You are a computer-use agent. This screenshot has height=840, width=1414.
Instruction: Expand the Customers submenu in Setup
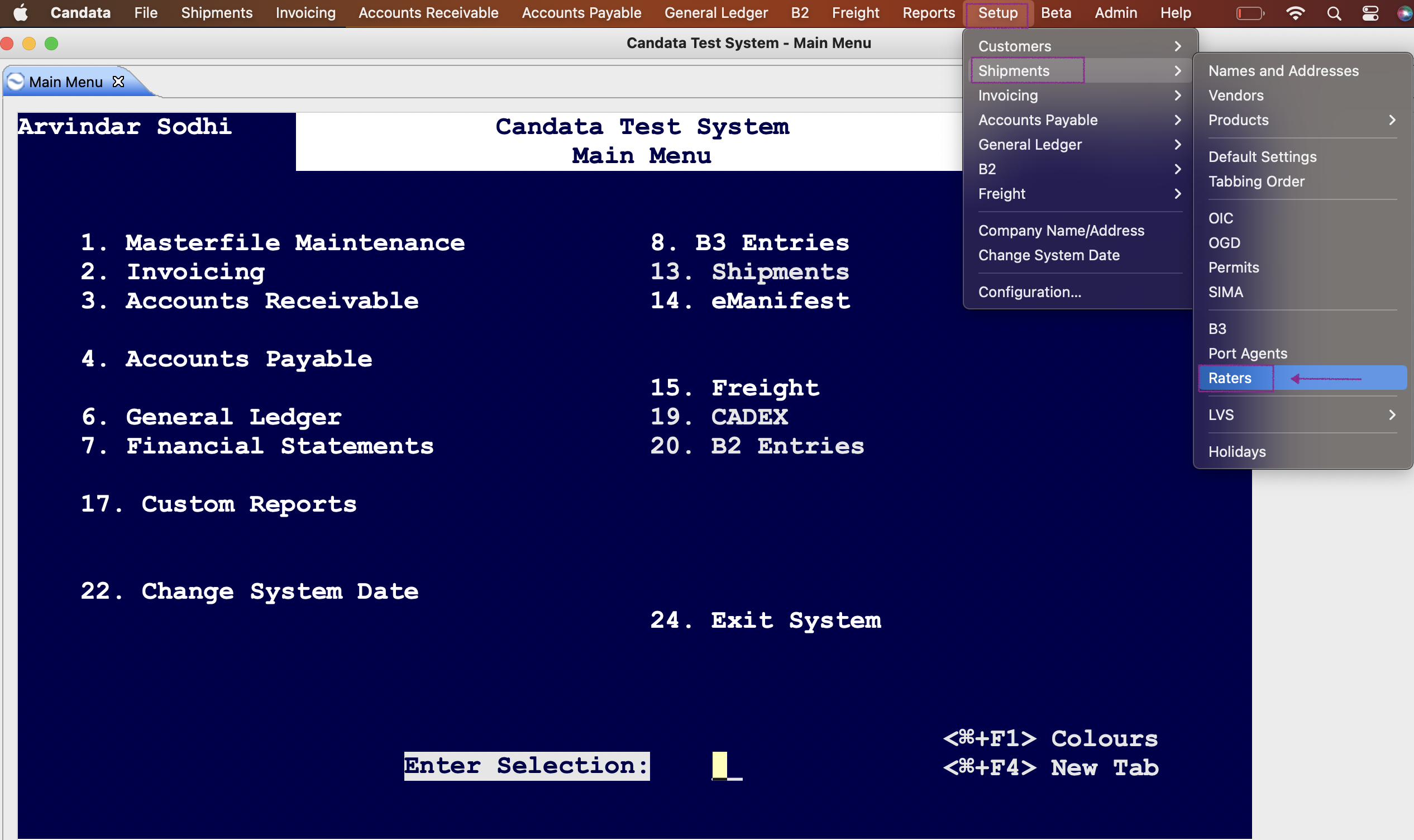point(1079,46)
